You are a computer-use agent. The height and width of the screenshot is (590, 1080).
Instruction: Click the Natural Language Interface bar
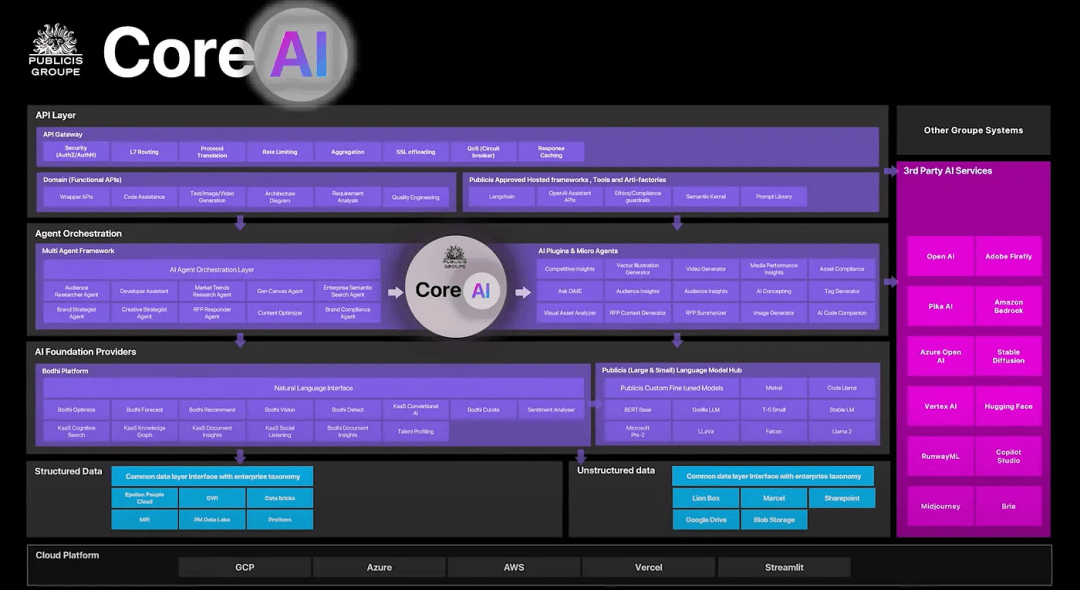(x=313, y=388)
